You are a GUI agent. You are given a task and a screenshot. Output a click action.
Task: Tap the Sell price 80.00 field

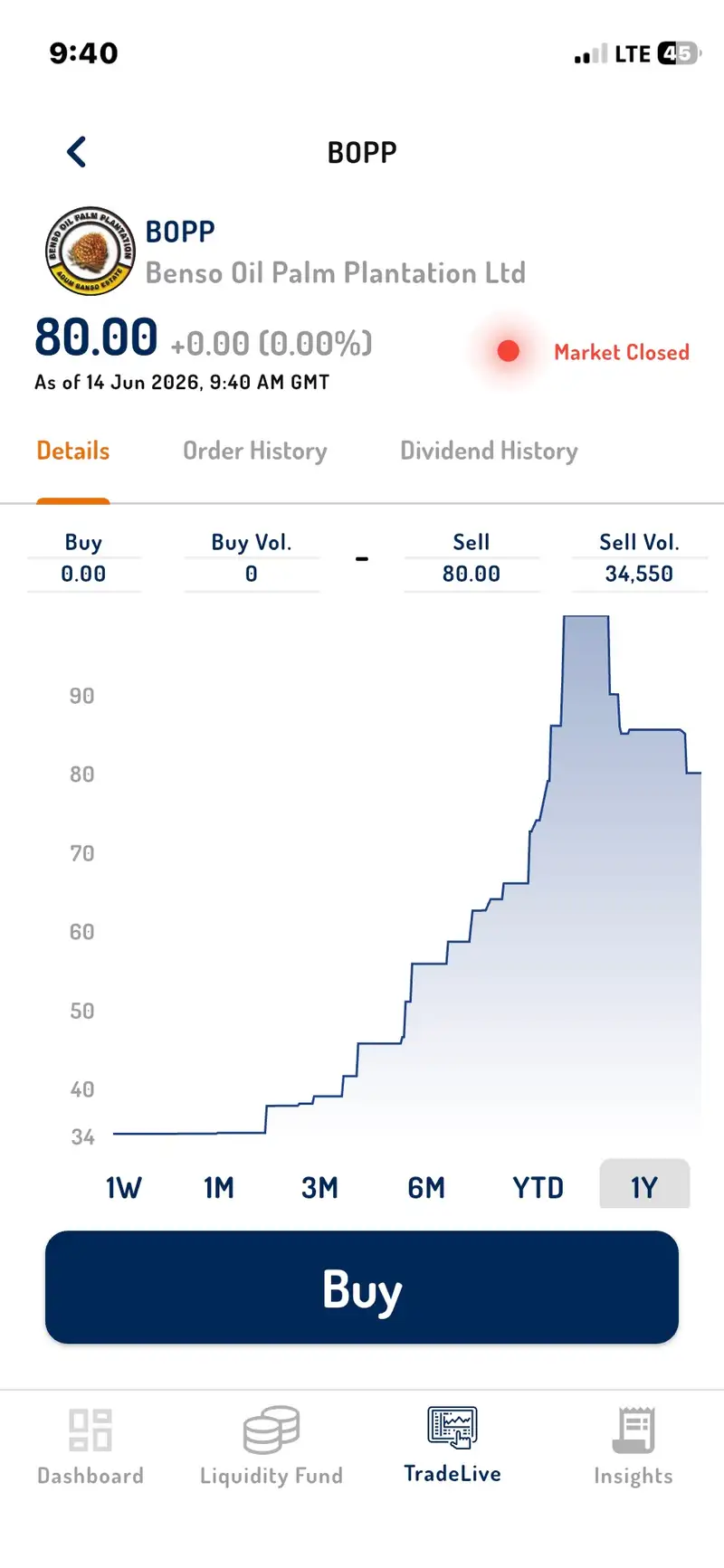coord(472,574)
